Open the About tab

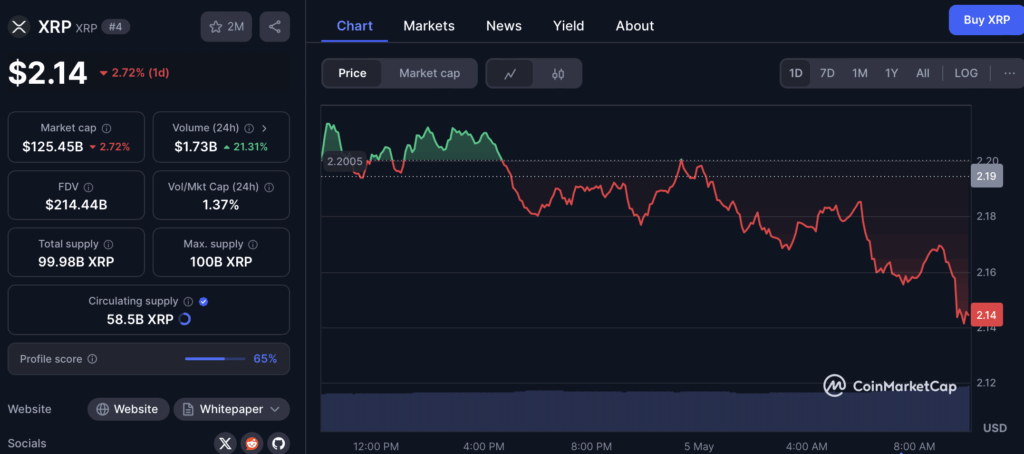(x=635, y=26)
